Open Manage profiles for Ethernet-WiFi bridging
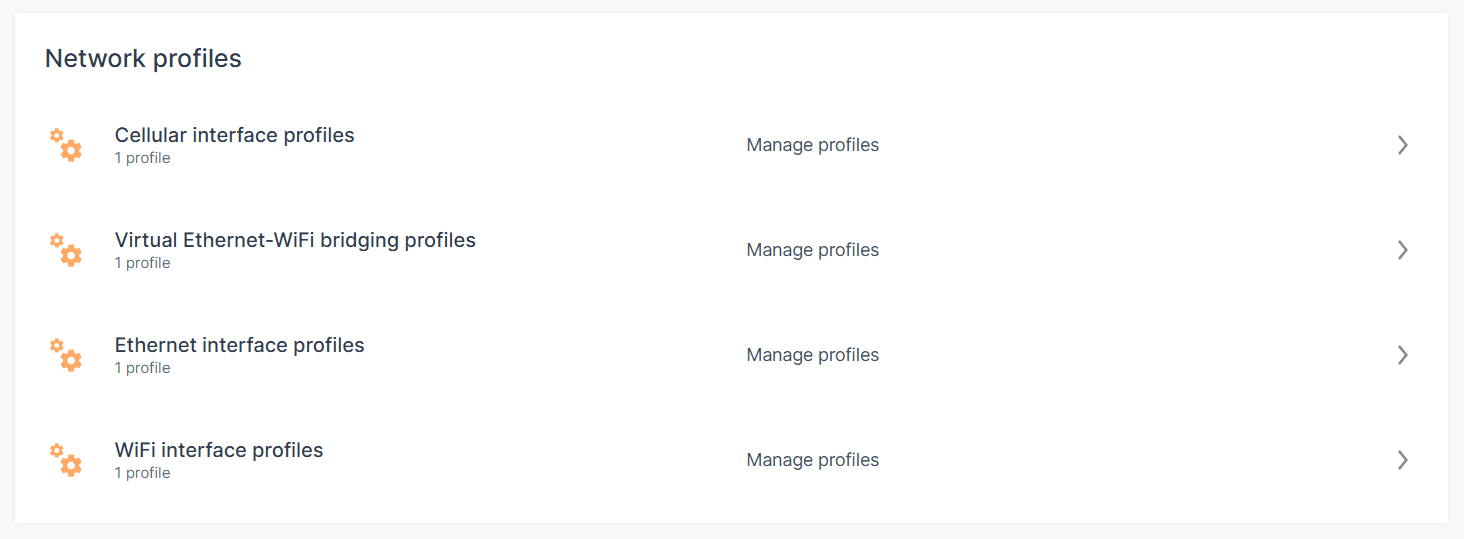The image size is (1464, 539). pyautogui.click(x=812, y=250)
